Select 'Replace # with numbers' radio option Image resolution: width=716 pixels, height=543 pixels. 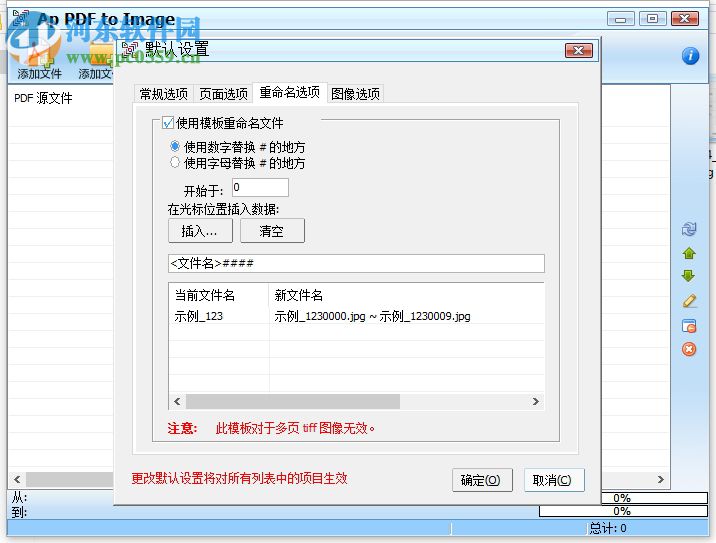[x=174, y=146]
